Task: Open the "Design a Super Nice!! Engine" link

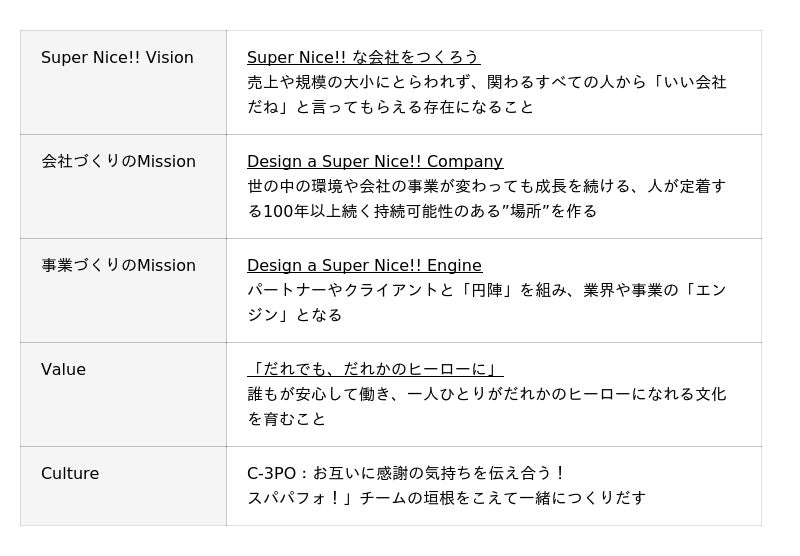Action: click(364, 266)
